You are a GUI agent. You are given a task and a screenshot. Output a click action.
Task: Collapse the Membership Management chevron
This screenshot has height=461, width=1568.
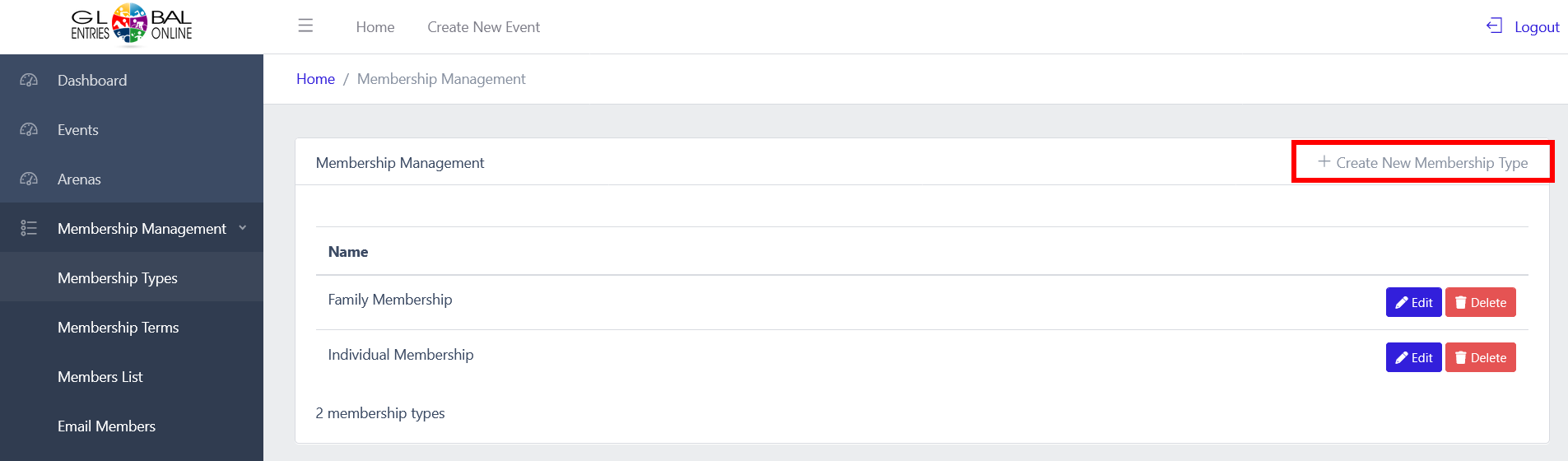(243, 228)
